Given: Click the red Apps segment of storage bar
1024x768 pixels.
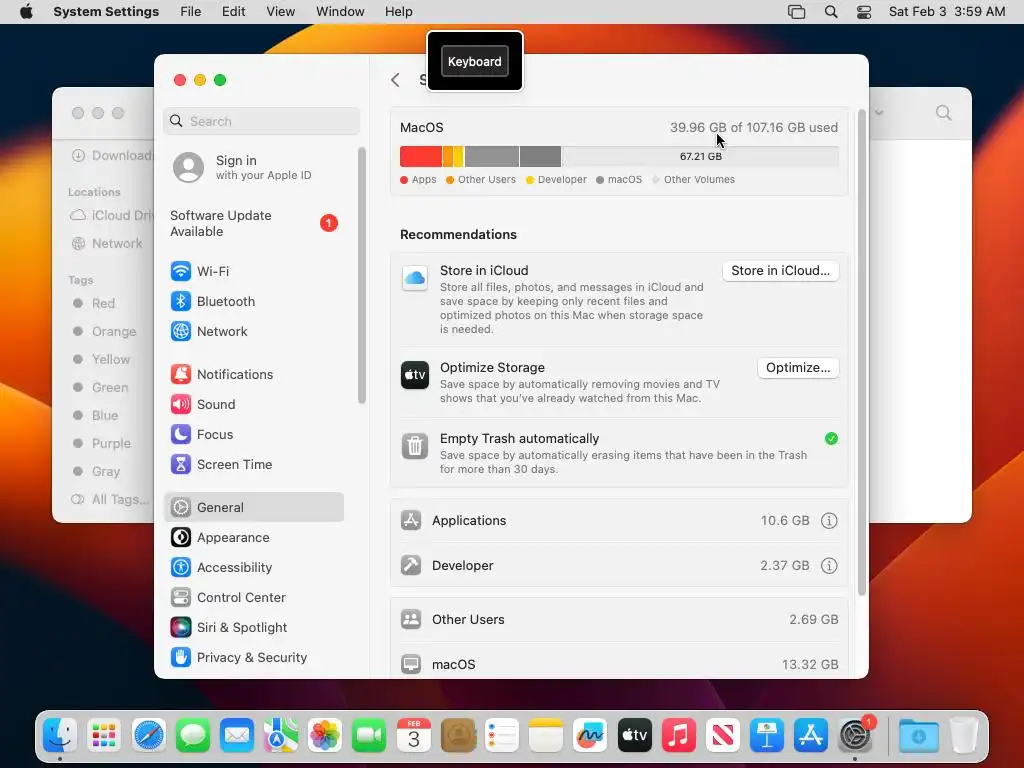Looking at the screenshot, I should (421, 157).
